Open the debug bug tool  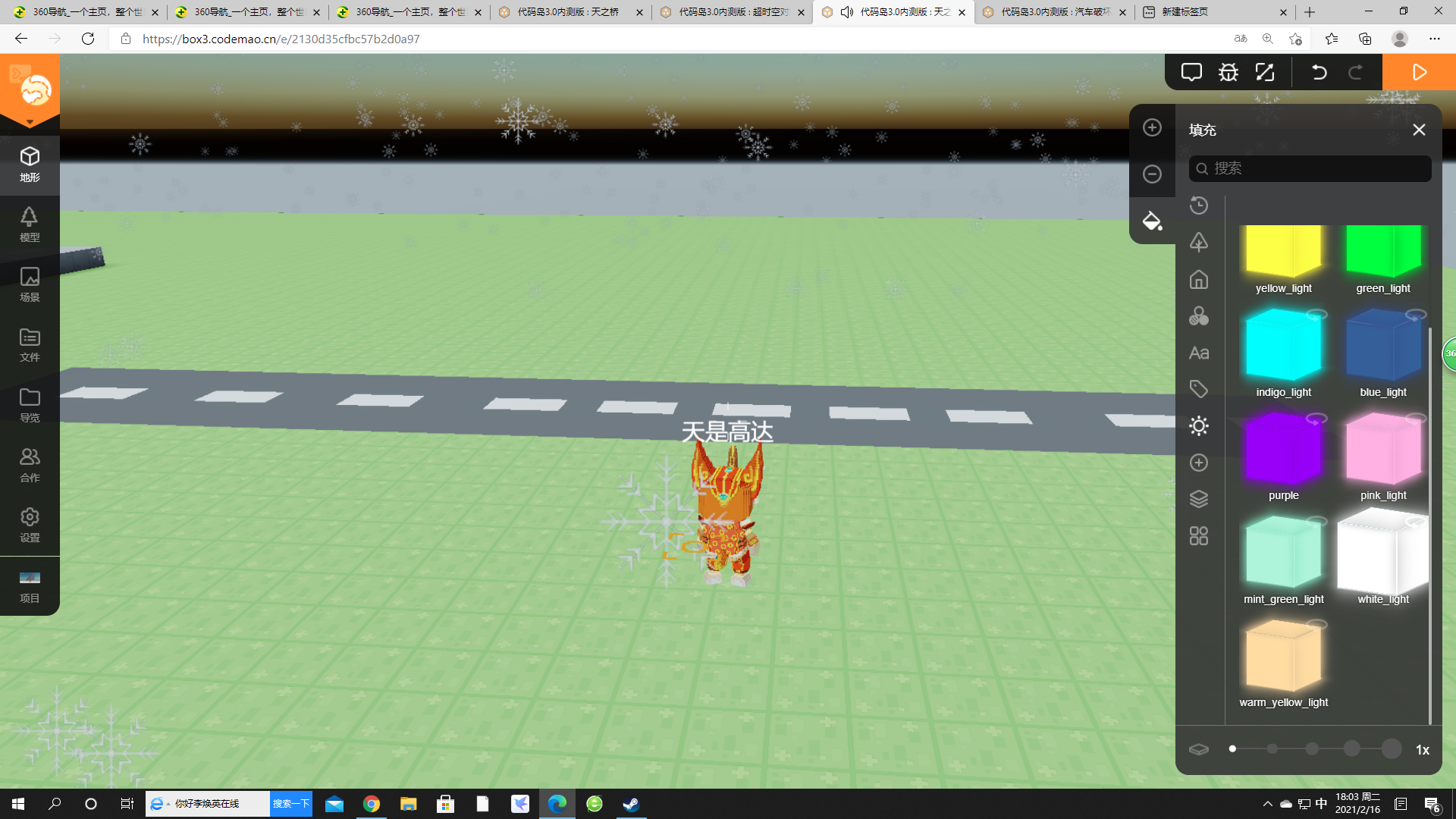pyautogui.click(x=1228, y=72)
